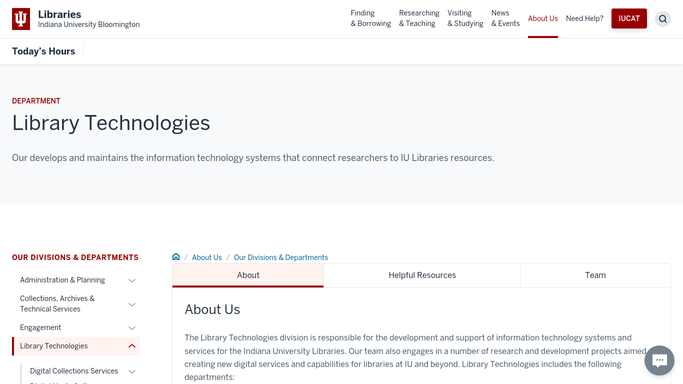Open the chat bubble widget
This screenshot has height=384, width=683.
coord(659,360)
